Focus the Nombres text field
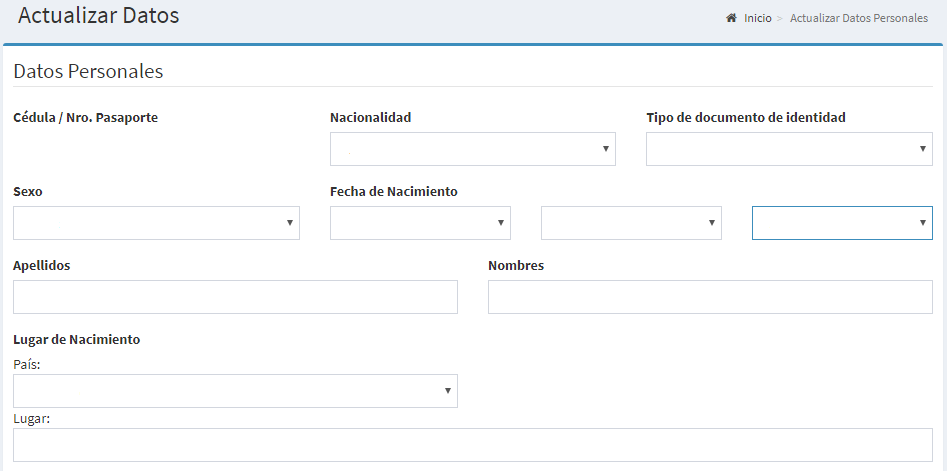The height and width of the screenshot is (471, 947). [710, 297]
